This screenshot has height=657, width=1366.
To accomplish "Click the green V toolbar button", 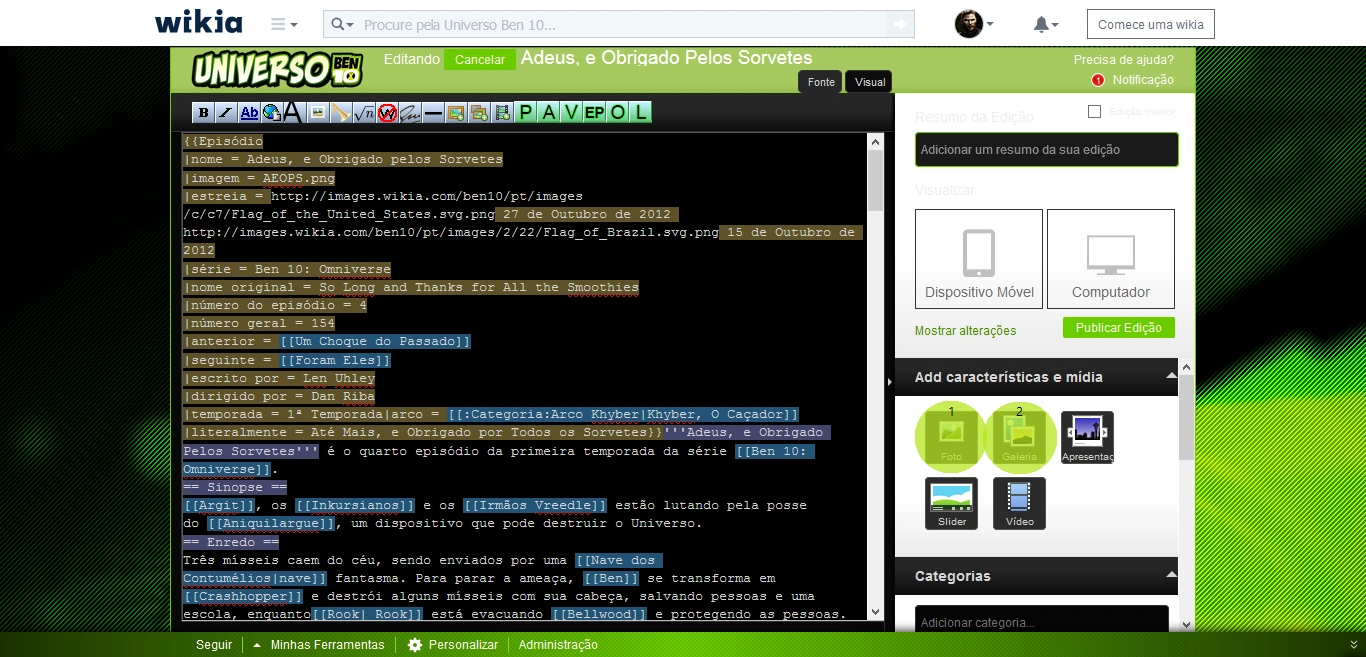I will click(x=571, y=112).
